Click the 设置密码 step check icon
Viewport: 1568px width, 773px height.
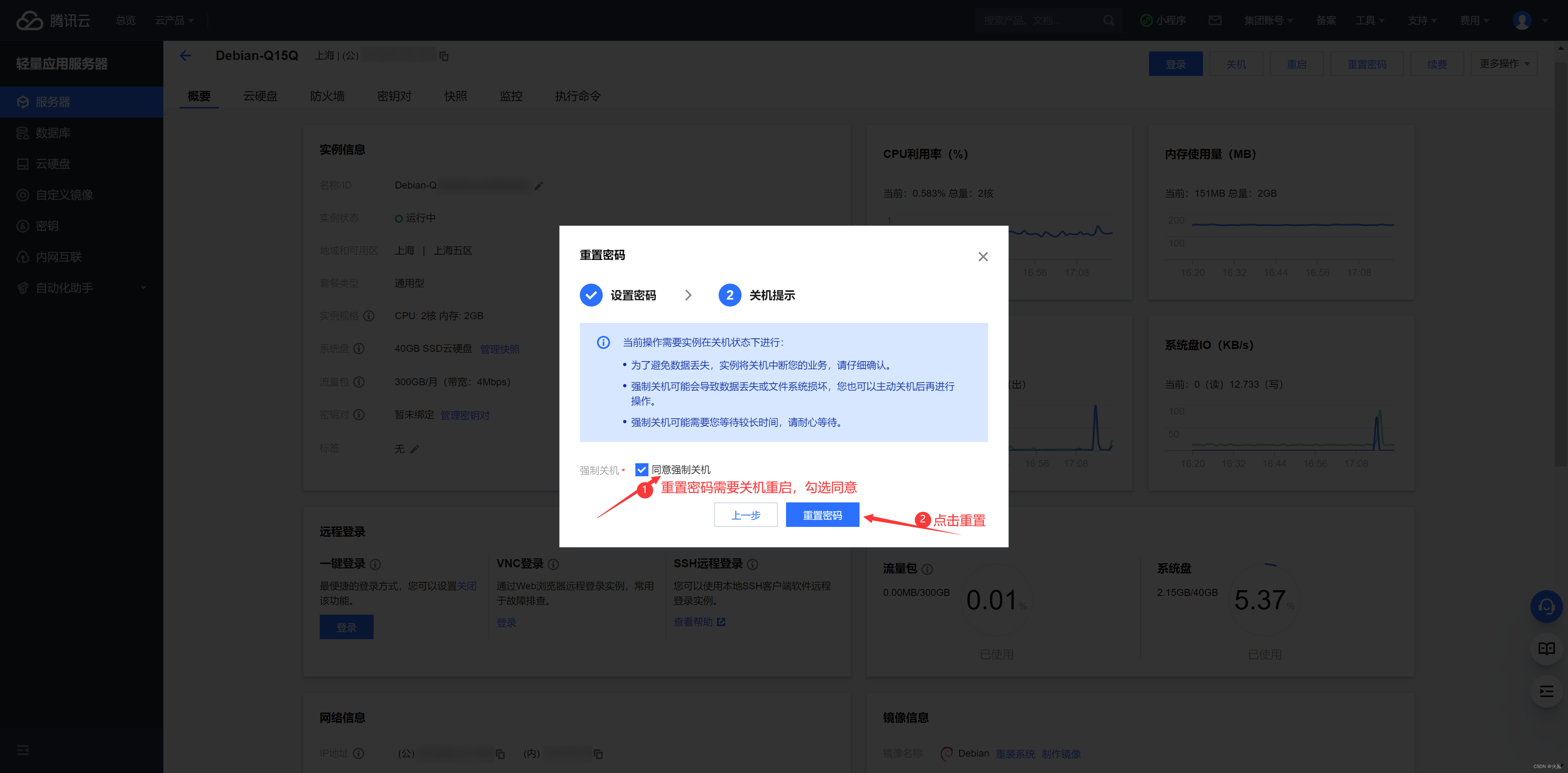[591, 295]
